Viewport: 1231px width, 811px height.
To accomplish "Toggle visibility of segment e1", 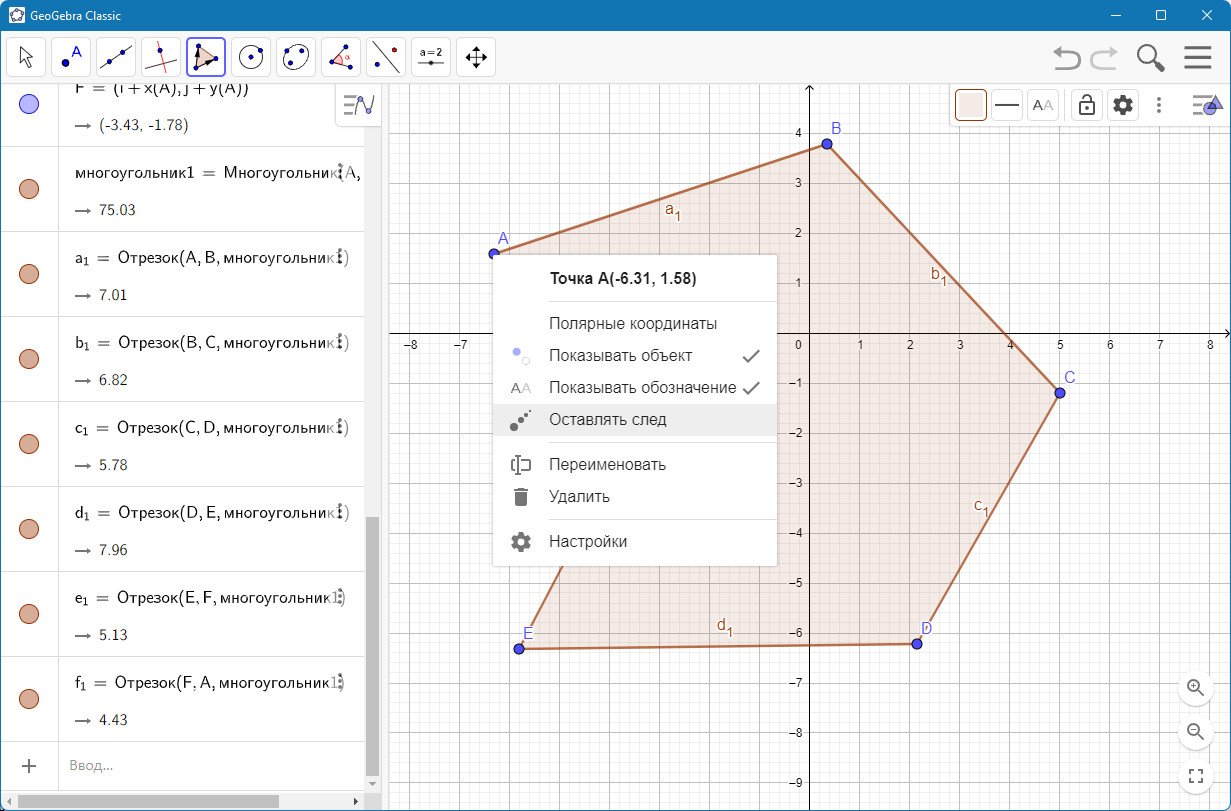I will click(29, 614).
